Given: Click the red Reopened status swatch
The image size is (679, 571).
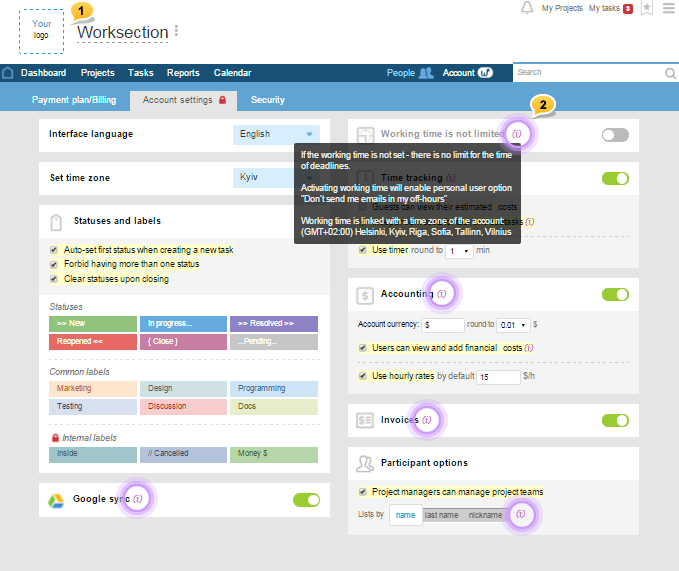Looking at the screenshot, I should point(93,342).
